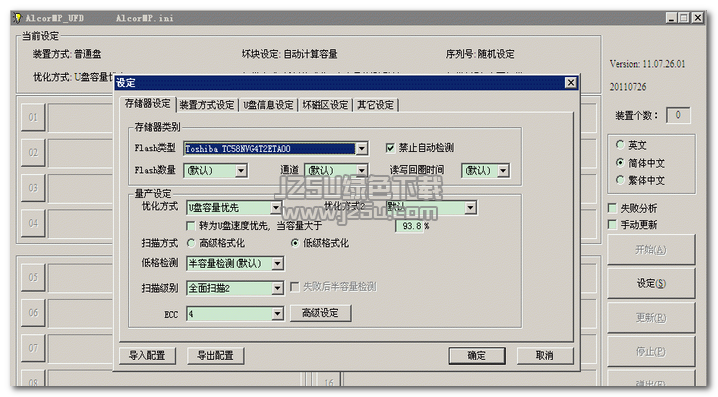Click 更新(R) button in main window
The image size is (718, 397).
pos(651,317)
